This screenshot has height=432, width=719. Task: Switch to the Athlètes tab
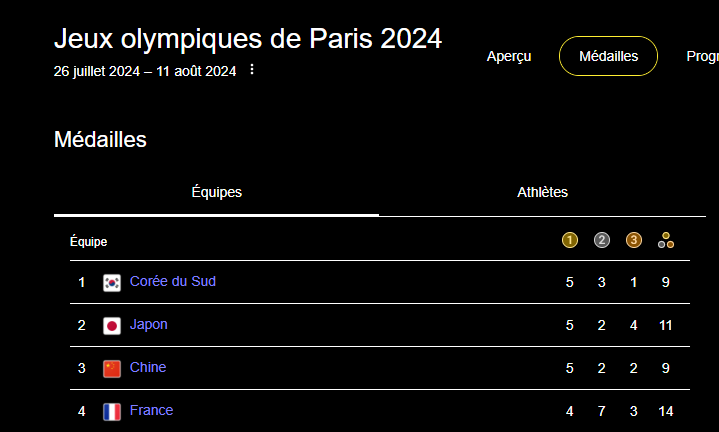[542, 192]
